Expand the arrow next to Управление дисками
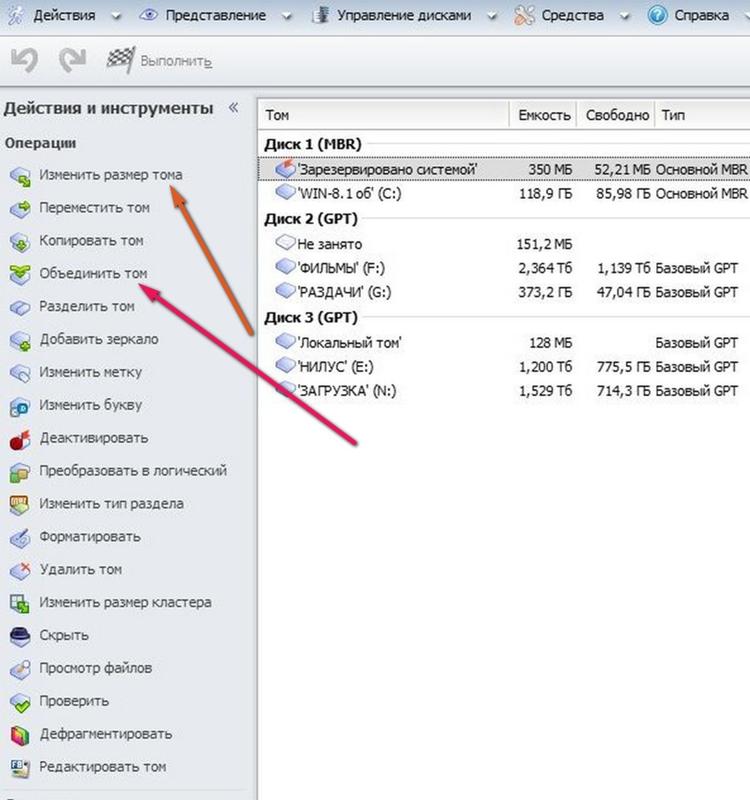 492,16
